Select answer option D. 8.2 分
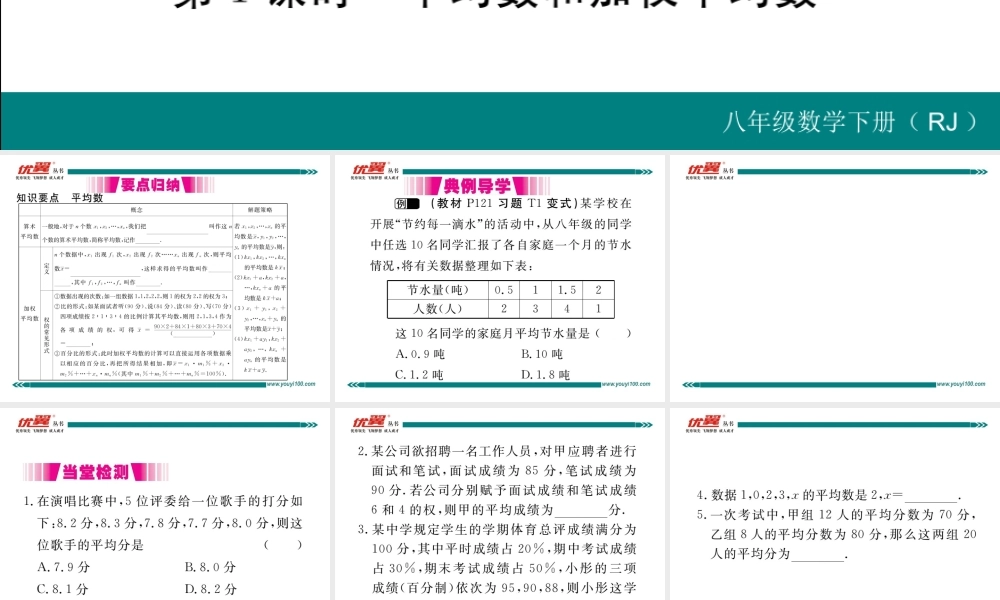This screenshot has width=1000, height=600. coord(210,589)
